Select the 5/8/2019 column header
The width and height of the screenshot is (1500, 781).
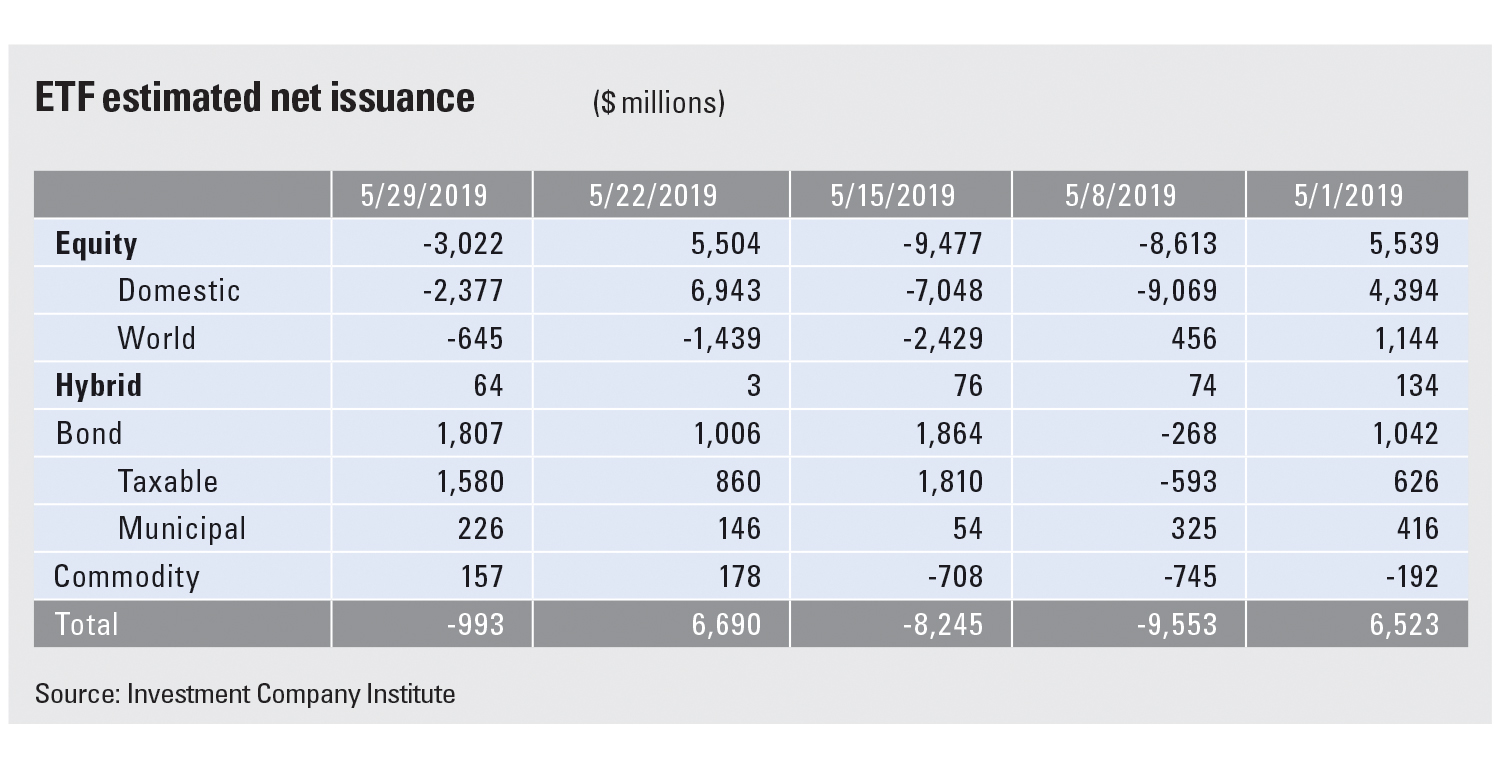[x=1127, y=194]
